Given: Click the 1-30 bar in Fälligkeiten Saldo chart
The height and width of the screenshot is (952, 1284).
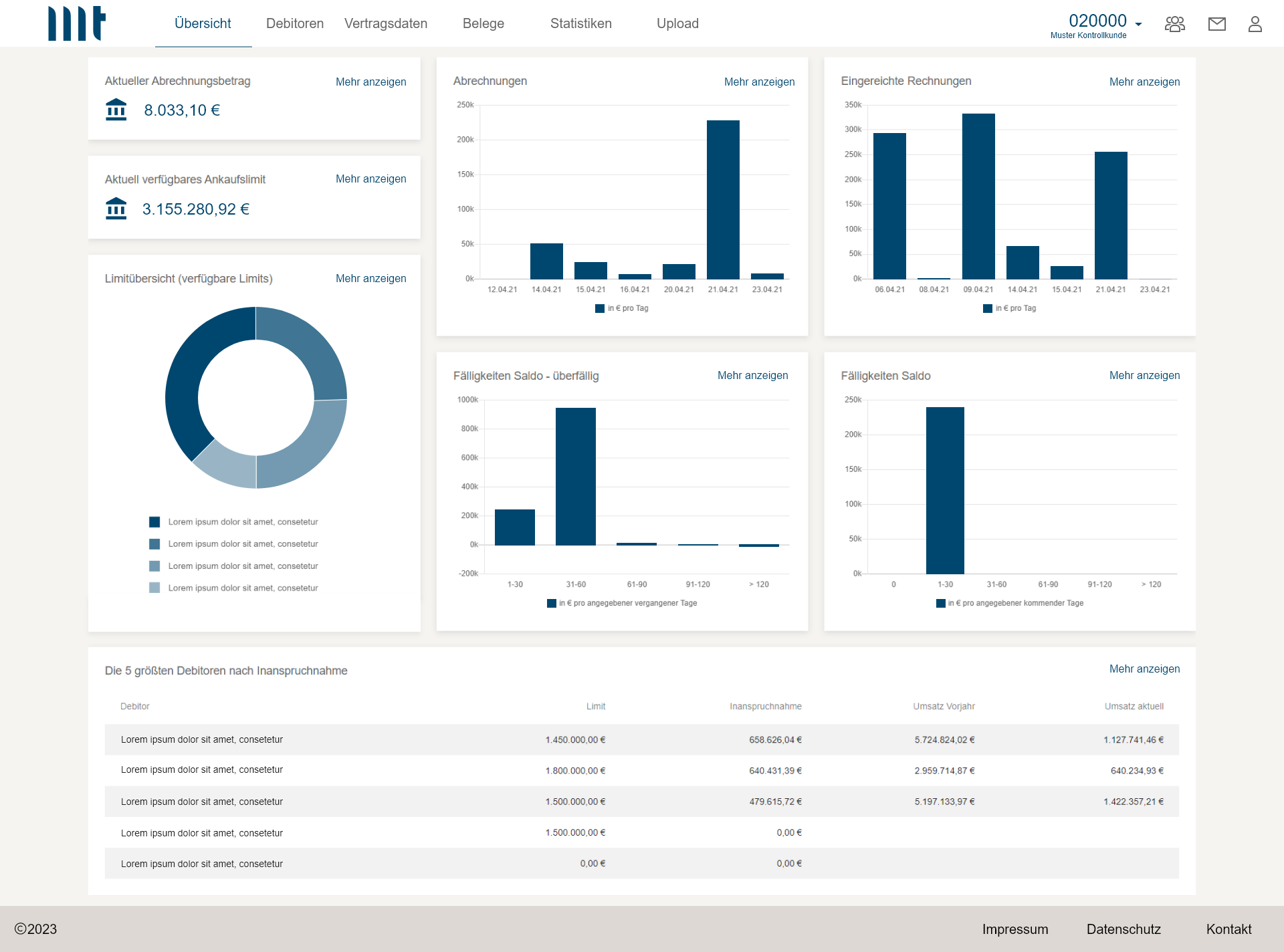Looking at the screenshot, I should click(x=945, y=490).
